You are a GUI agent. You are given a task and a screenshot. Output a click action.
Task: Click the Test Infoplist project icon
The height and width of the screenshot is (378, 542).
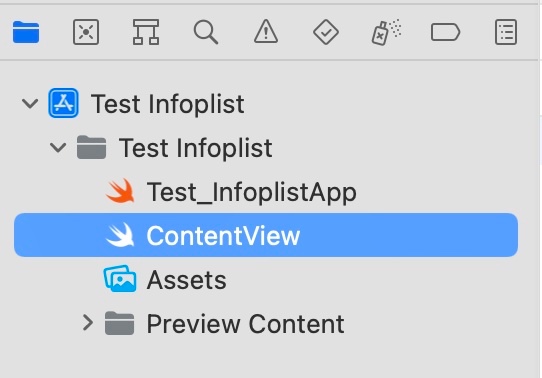tap(63, 103)
